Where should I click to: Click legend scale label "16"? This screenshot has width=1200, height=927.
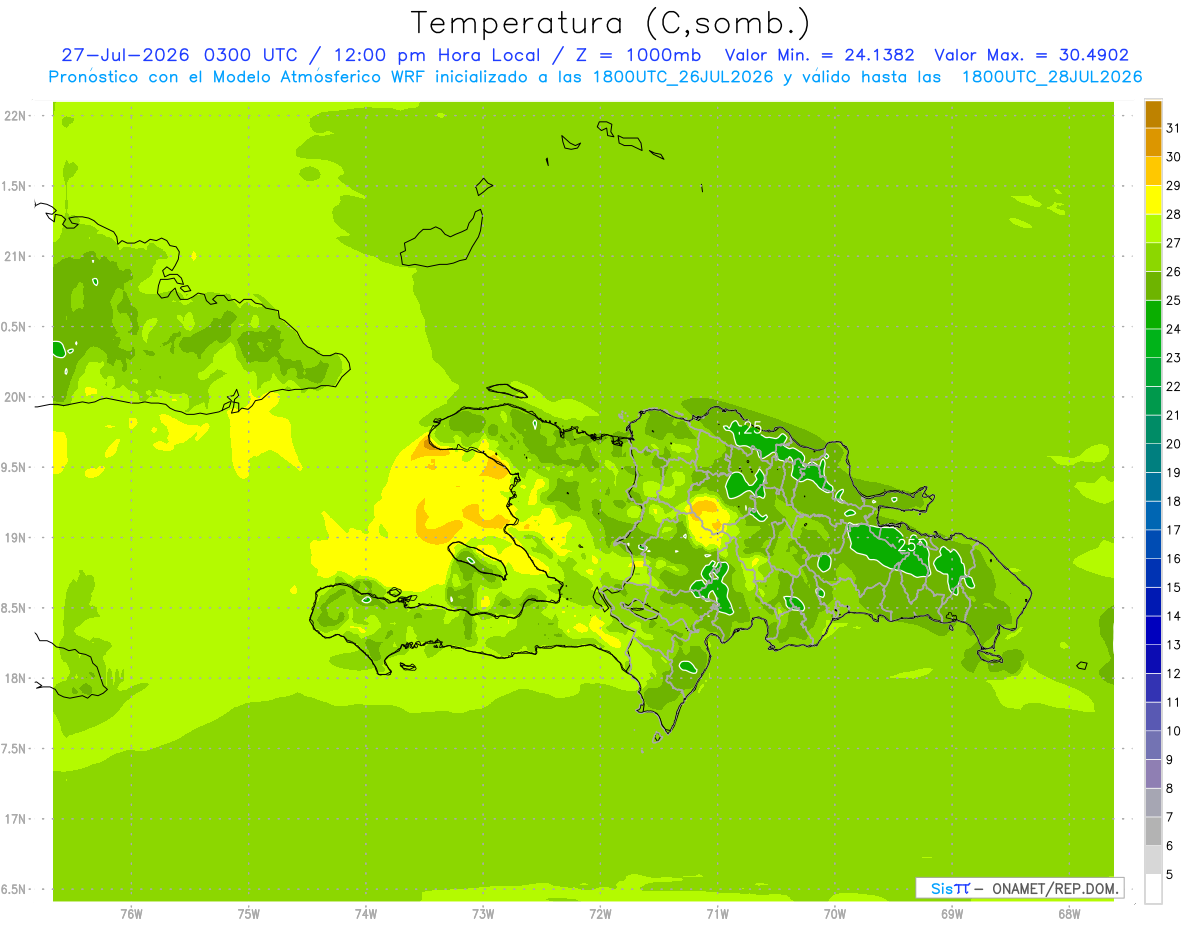(x=1173, y=559)
